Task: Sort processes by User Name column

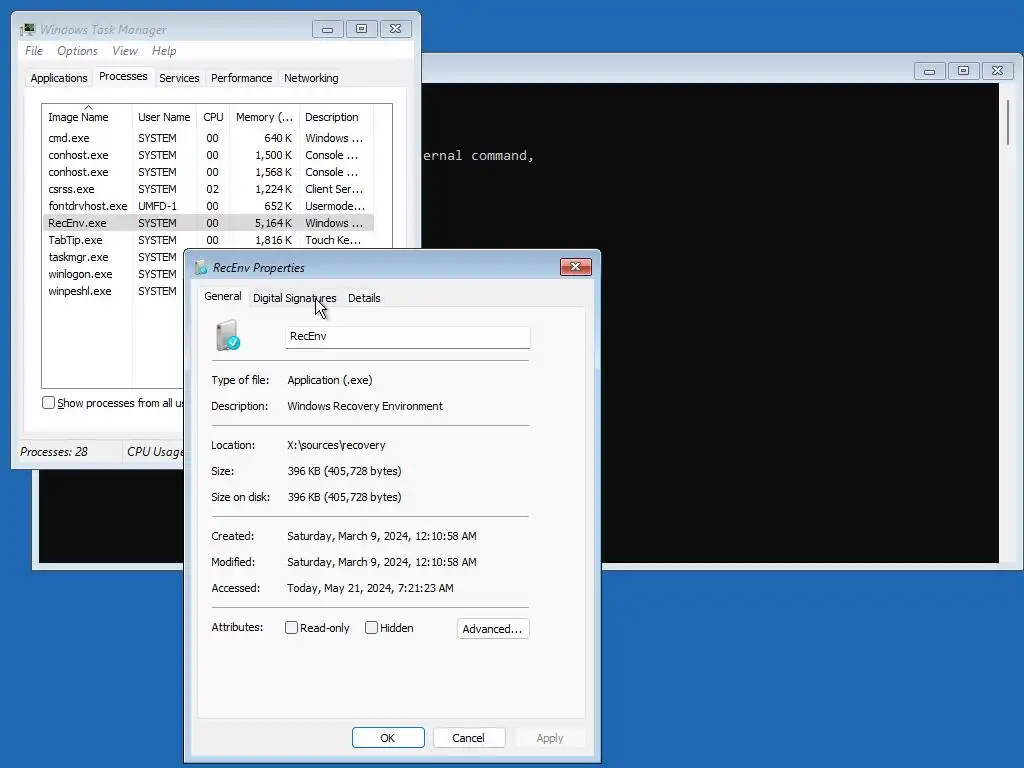Action: 164,117
